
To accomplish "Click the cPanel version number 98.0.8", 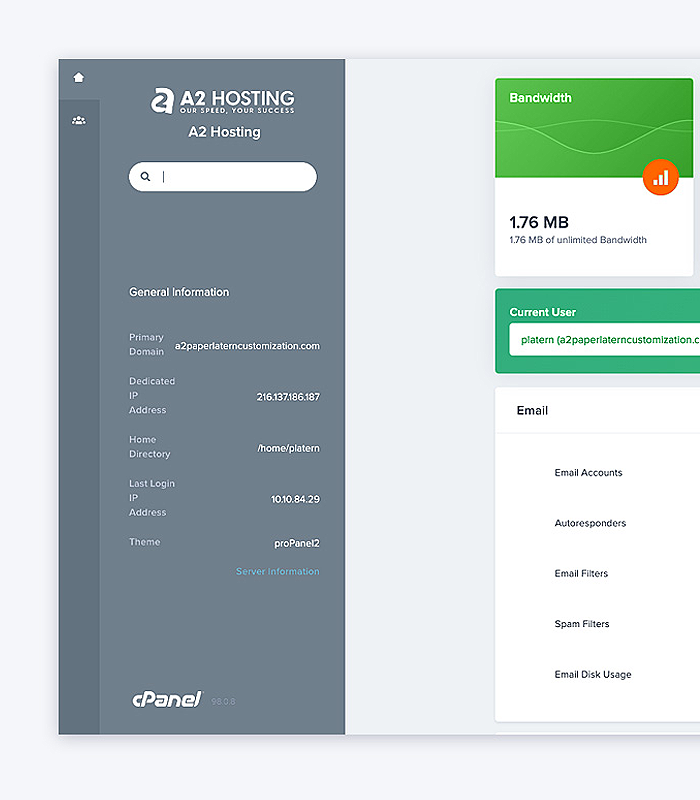I will (x=223, y=702).
